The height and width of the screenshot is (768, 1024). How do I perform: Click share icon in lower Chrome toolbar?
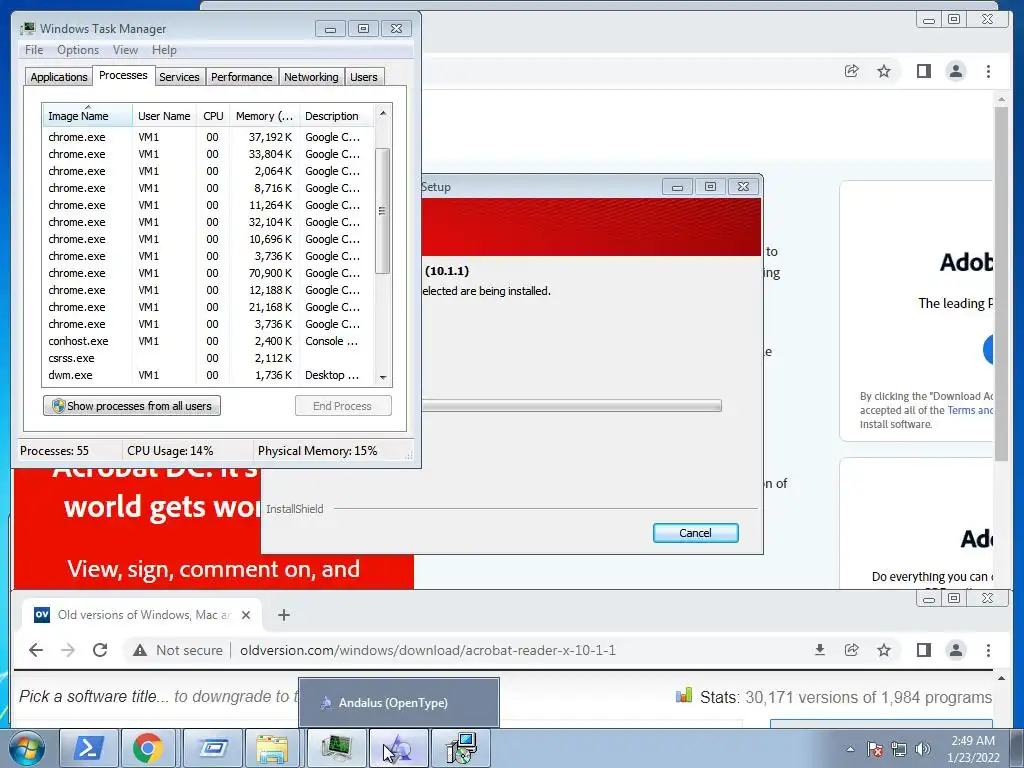click(852, 650)
